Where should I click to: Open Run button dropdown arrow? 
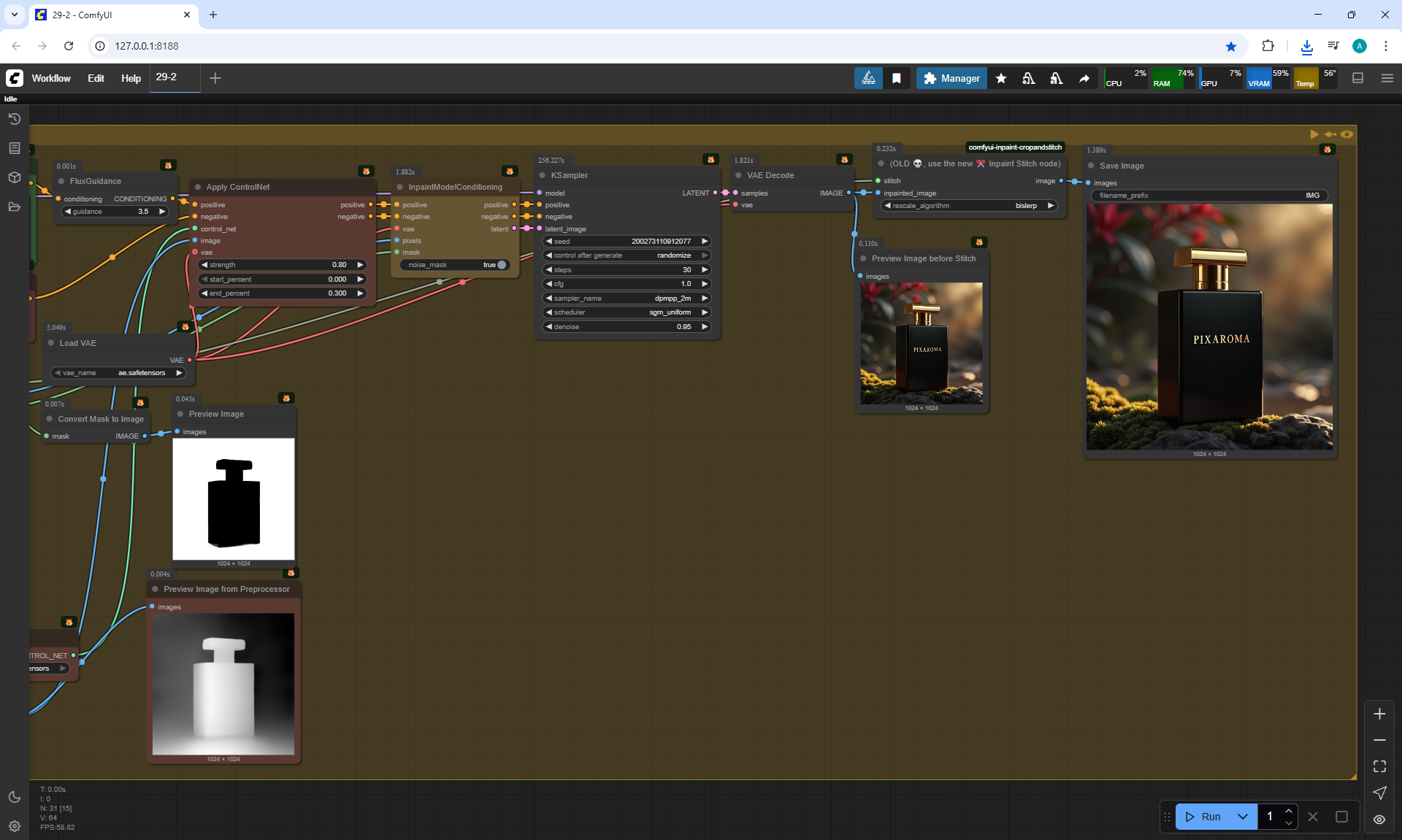click(x=1242, y=817)
